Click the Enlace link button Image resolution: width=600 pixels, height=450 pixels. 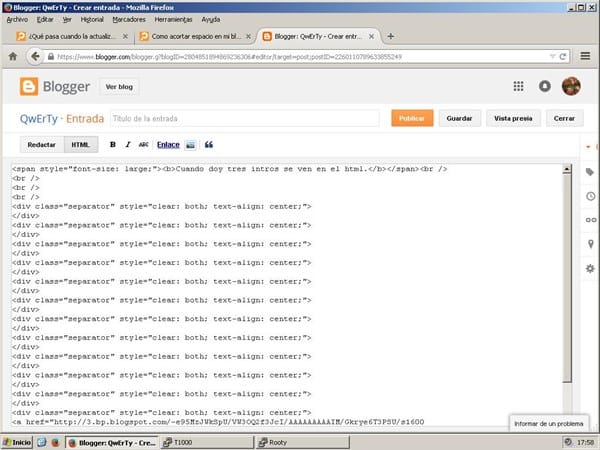coord(168,144)
